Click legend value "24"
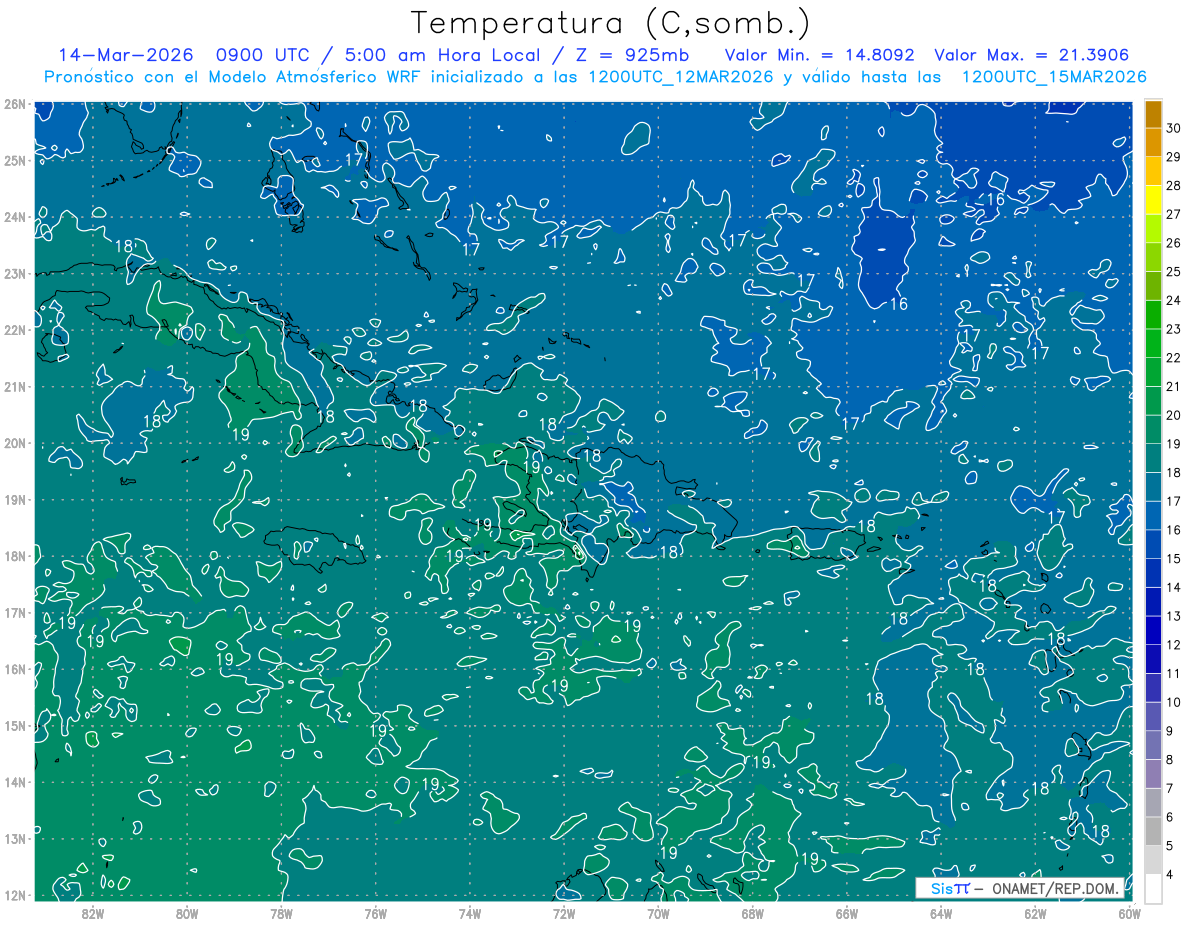 coord(1173,301)
